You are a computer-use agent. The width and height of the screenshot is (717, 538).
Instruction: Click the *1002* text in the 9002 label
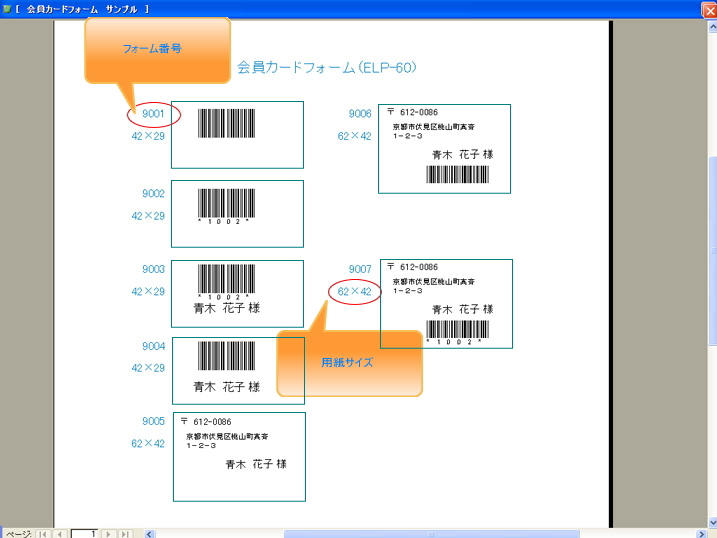tap(224, 222)
